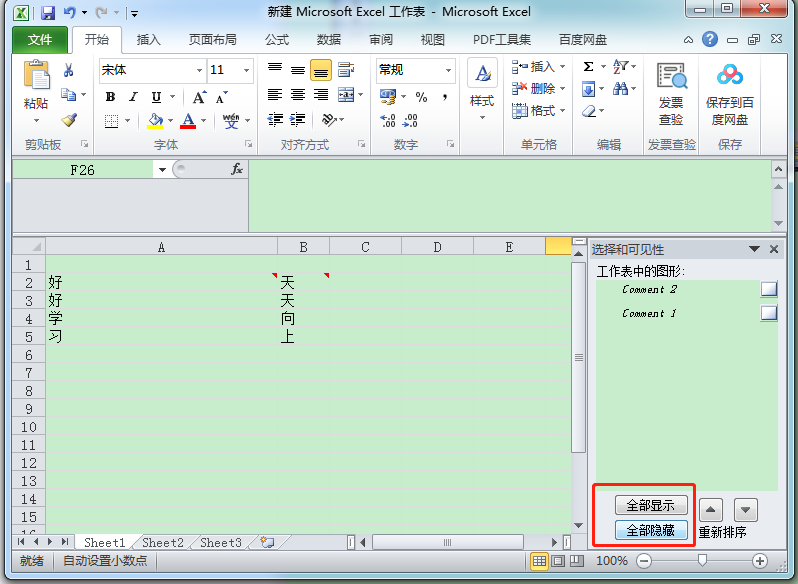Image resolution: width=798 pixels, height=584 pixels.
Task: Align text right
Action: tap(321, 95)
